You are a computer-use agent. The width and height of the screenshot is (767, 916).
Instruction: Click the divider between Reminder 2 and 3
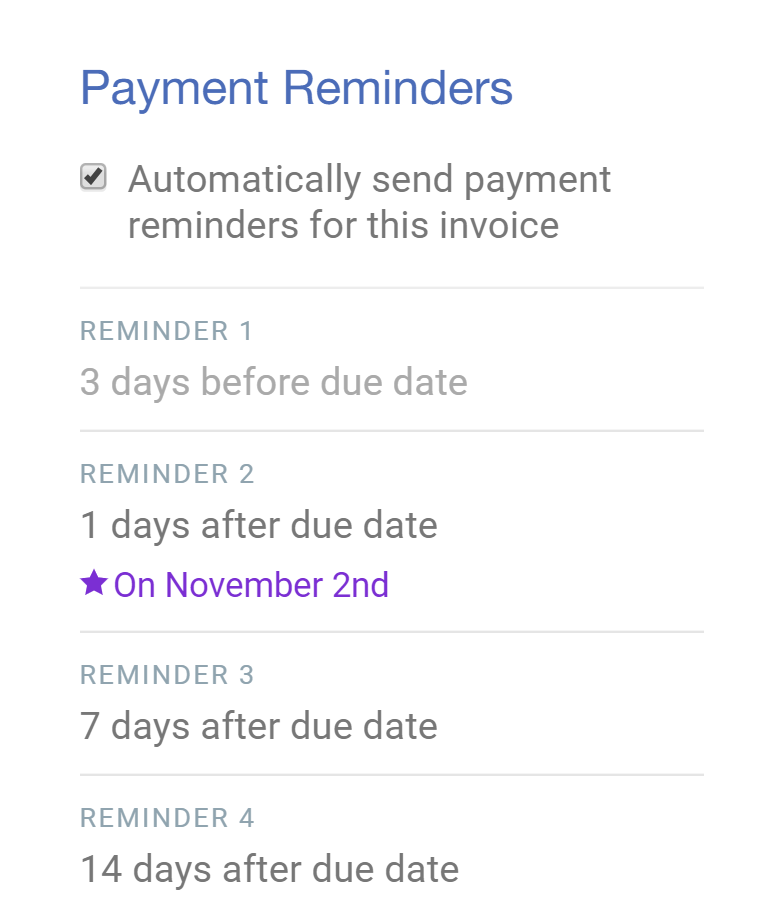coord(392,632)
